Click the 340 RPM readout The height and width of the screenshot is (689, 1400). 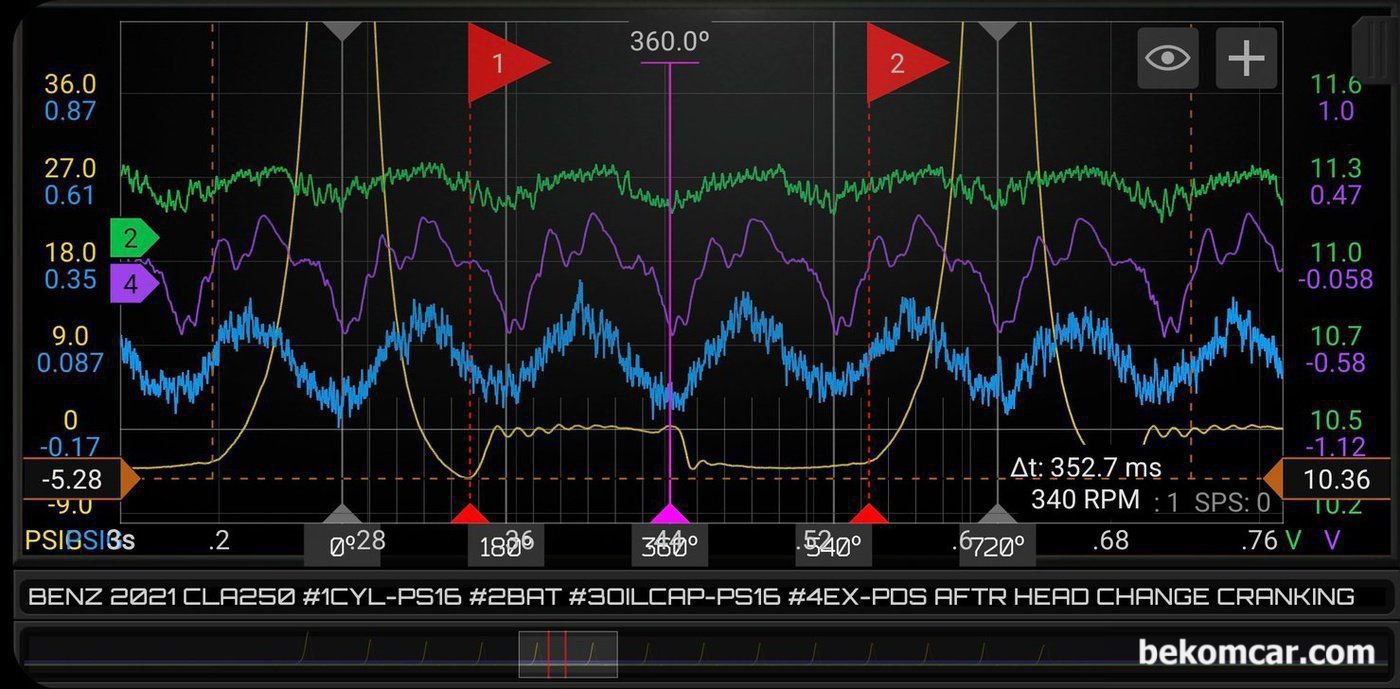(x=1085, y=499)
